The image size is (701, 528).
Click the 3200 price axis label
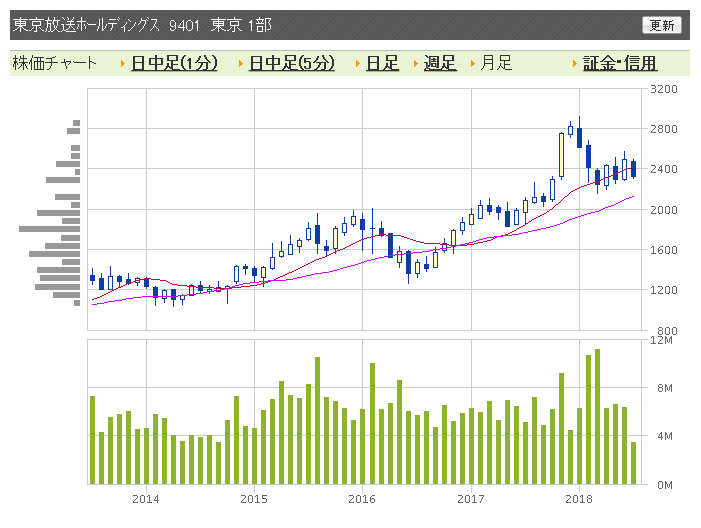663,89
